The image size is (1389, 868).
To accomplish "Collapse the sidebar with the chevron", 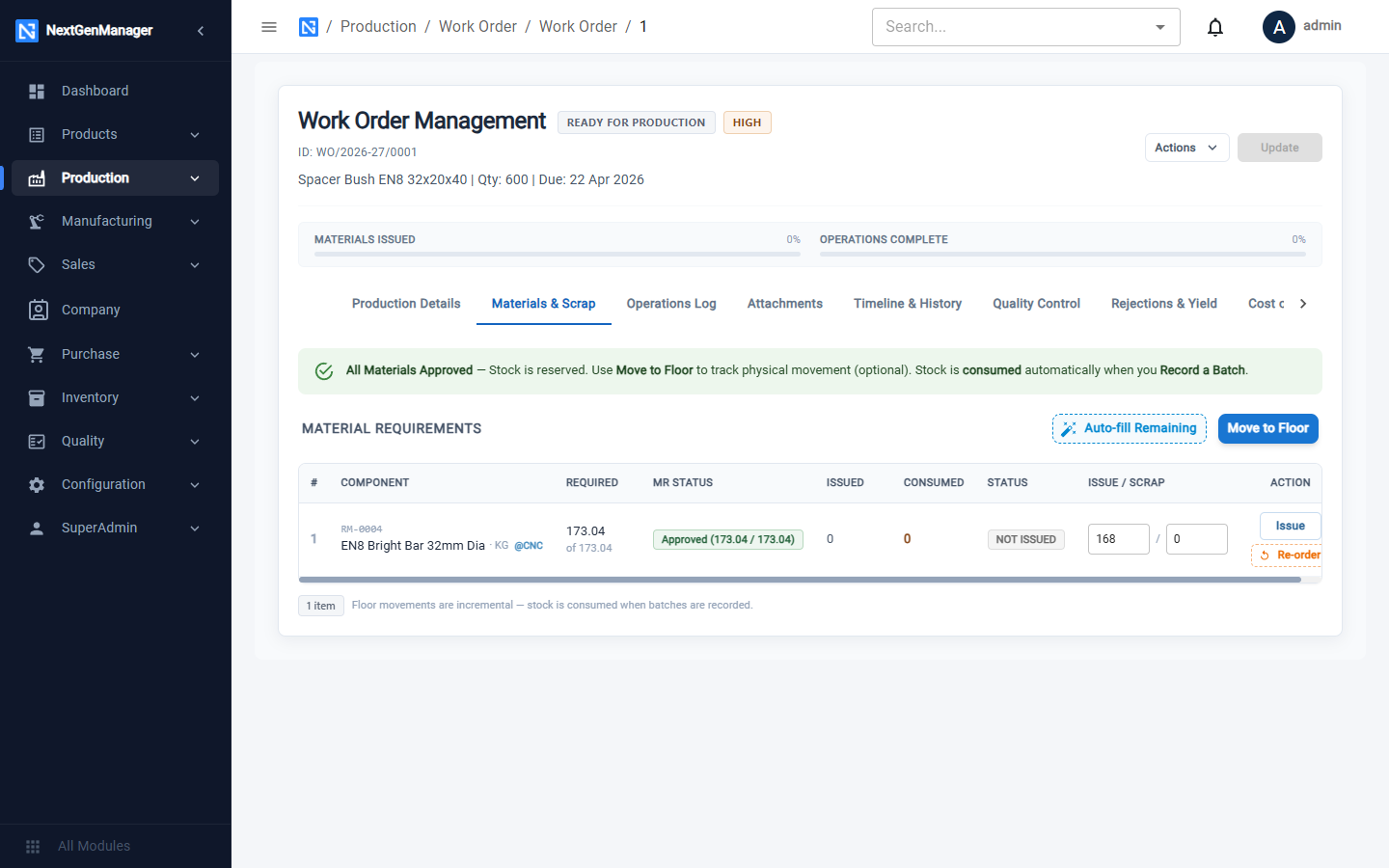I will 201,31.
